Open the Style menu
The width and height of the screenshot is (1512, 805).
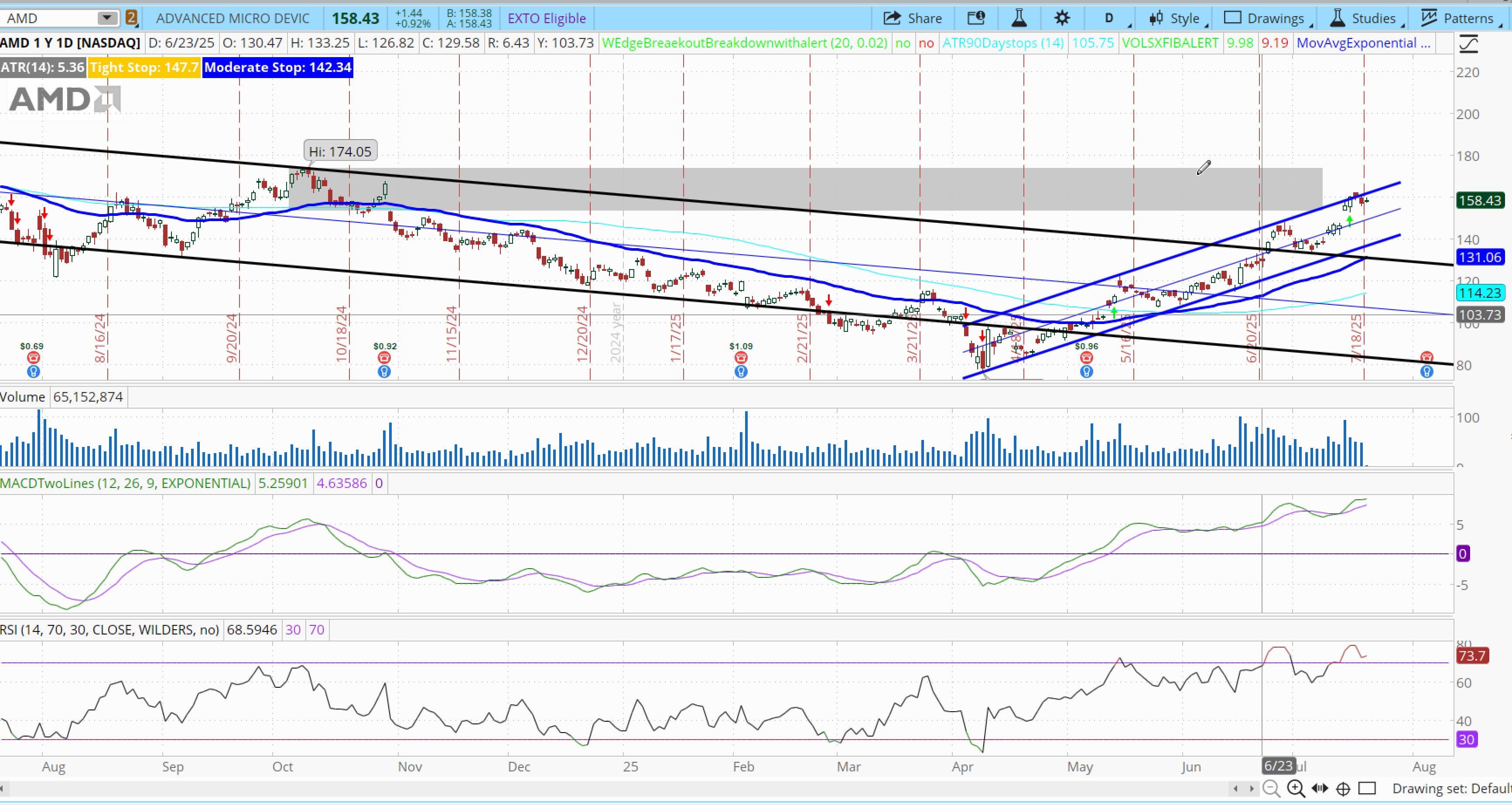click(x=1178, y=18)
